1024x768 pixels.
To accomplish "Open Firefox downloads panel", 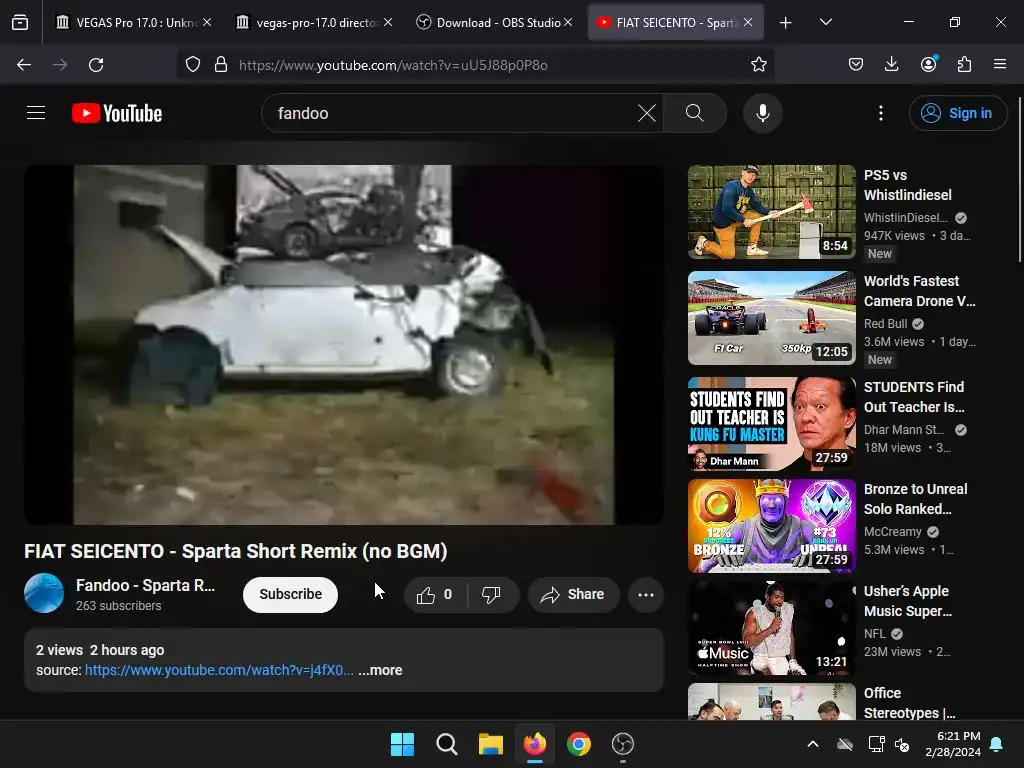I will pyautogui.click(x=891, y=64).
